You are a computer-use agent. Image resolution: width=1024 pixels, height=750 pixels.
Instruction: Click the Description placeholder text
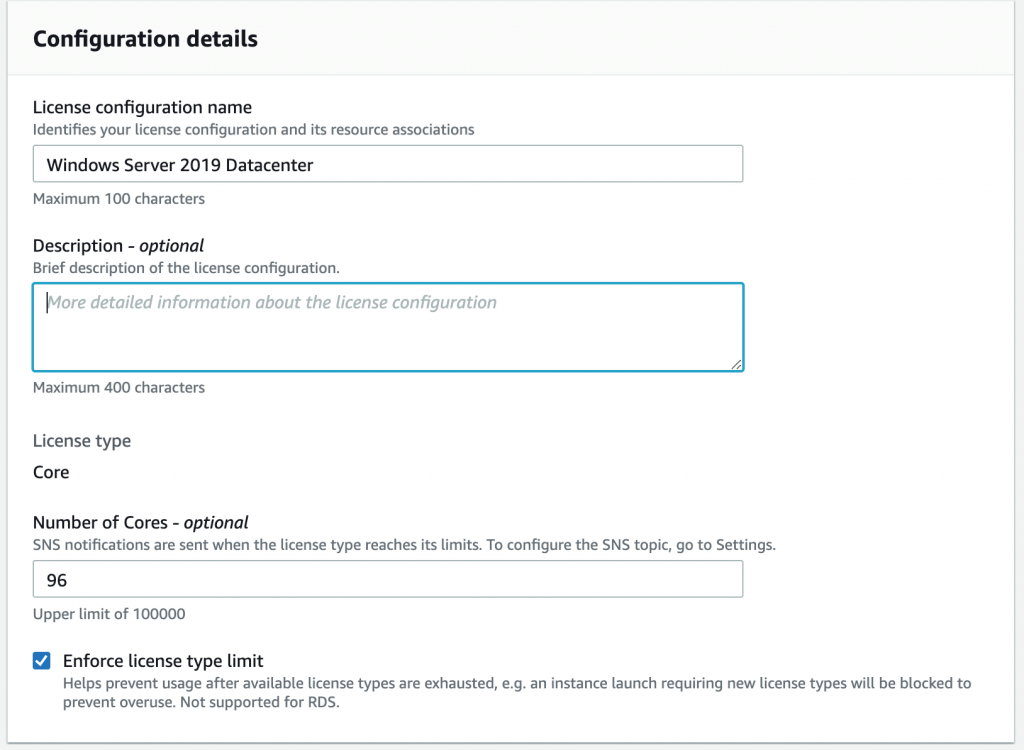[x=271, y=302]
